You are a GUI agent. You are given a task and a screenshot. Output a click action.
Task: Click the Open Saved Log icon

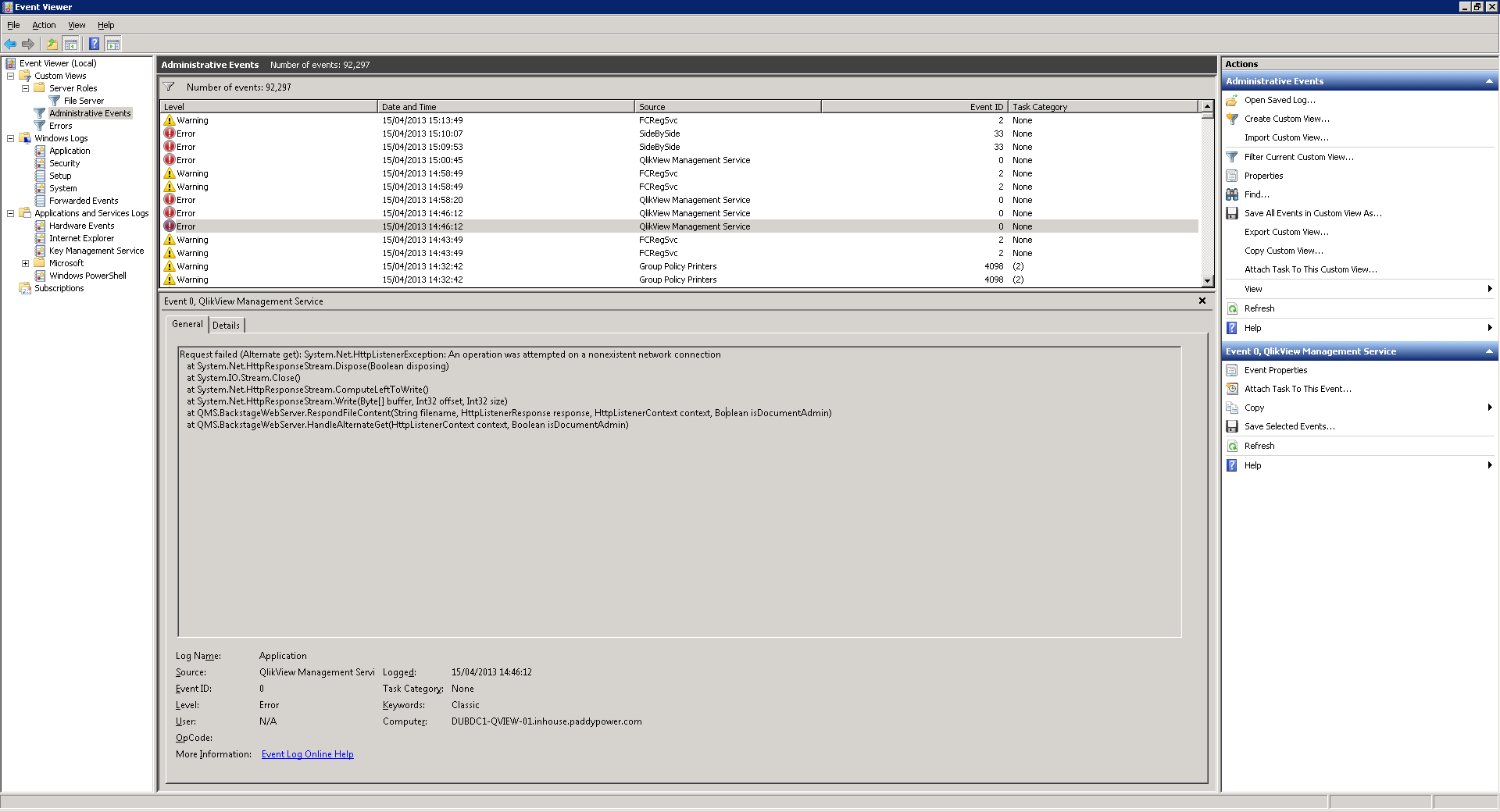point(1232,100)
